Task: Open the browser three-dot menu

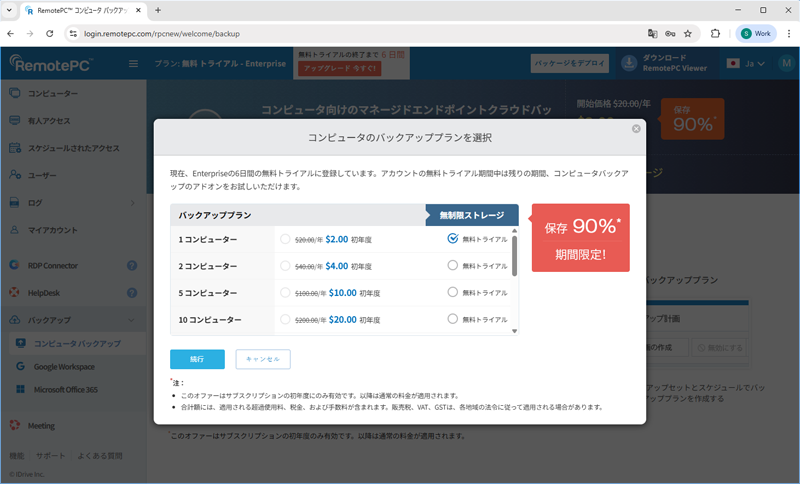Action: (788, 34)
